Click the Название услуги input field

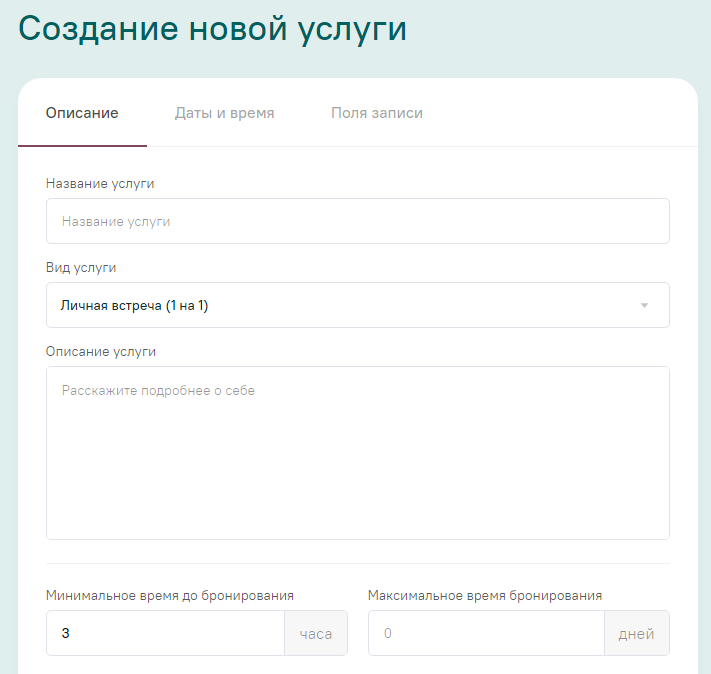pyautogui.click(x=358, y=221)
